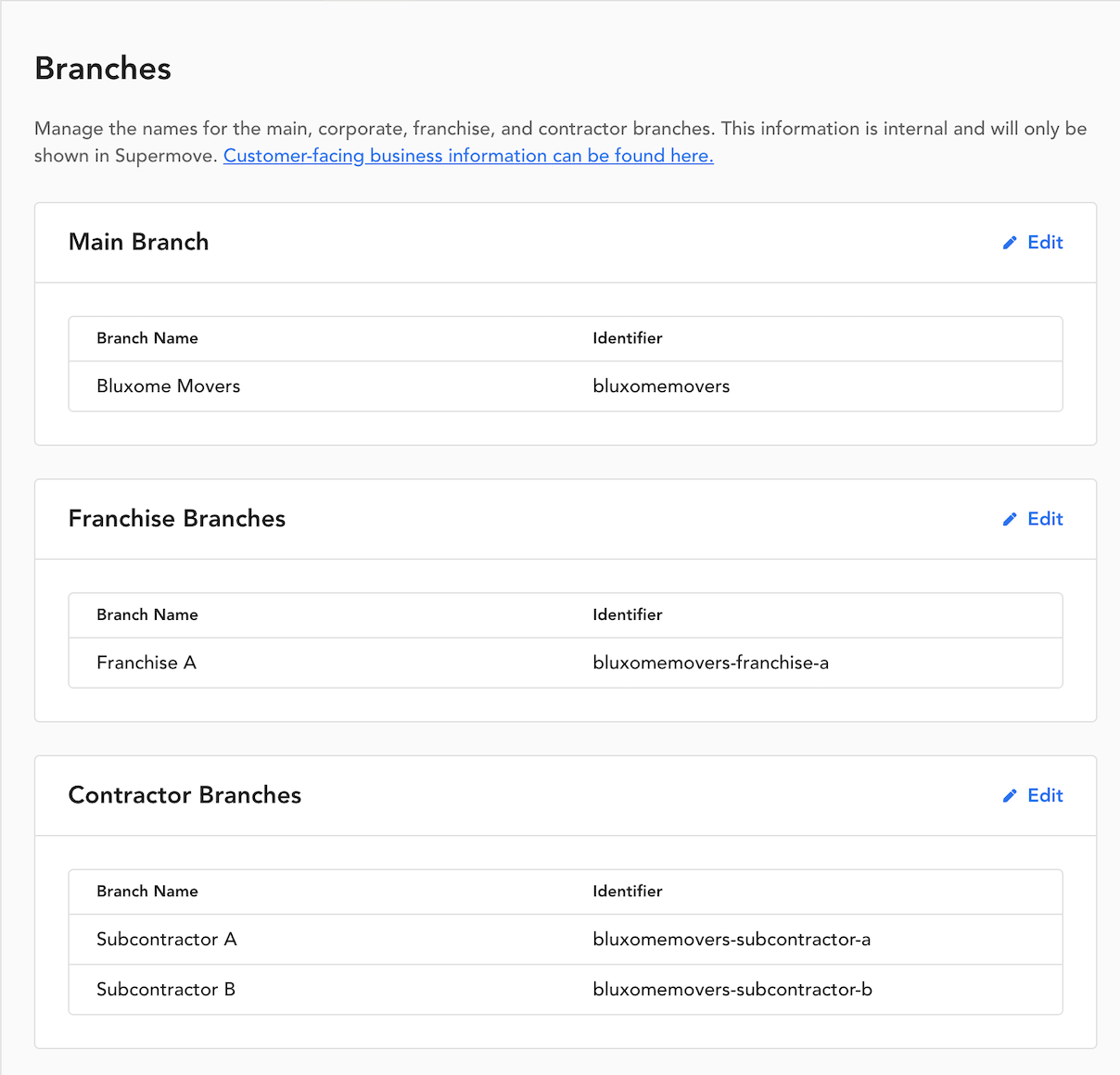Click the pencil icon for Franchise Branches
This screenshot has height=1075, width=1120.
(x=1010, y=519)
